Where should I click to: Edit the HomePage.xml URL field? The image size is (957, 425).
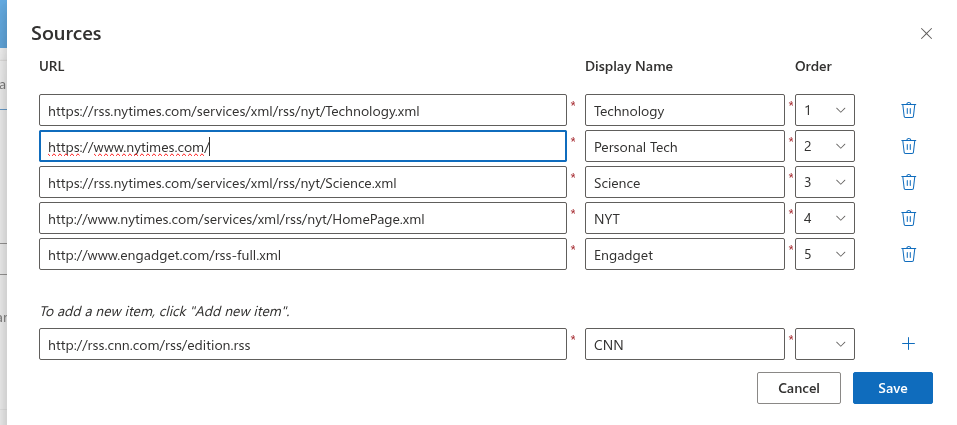303,218
